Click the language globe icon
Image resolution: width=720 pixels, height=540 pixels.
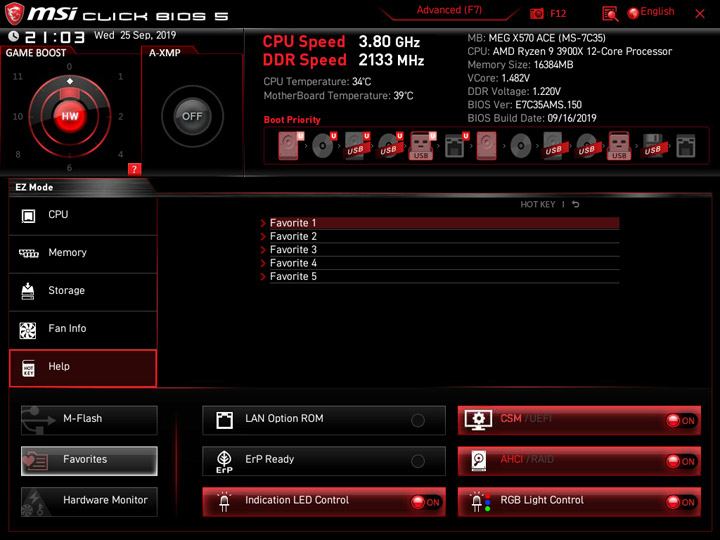[x=633, y=13]
